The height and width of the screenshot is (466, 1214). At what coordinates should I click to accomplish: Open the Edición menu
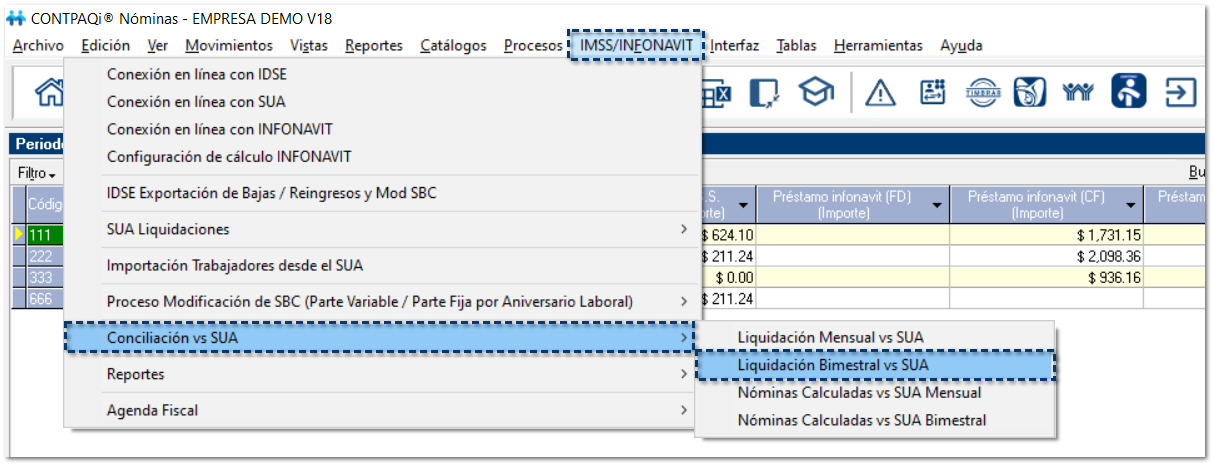pyautogui.click(x=106, y=45)
